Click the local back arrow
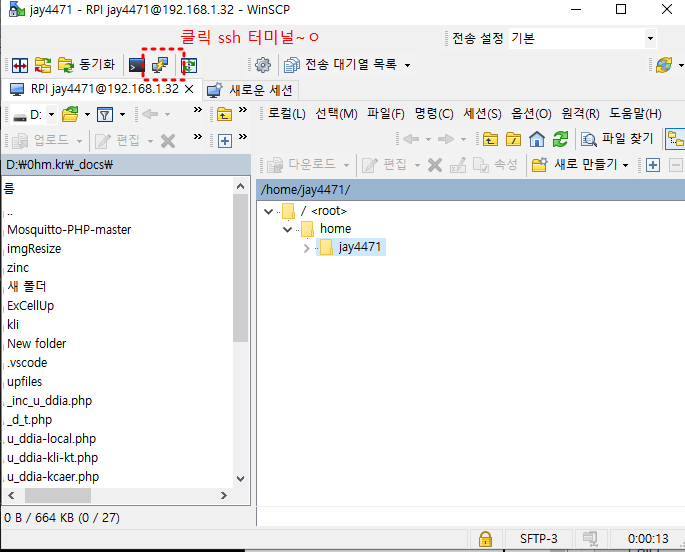 pos(150,114)
